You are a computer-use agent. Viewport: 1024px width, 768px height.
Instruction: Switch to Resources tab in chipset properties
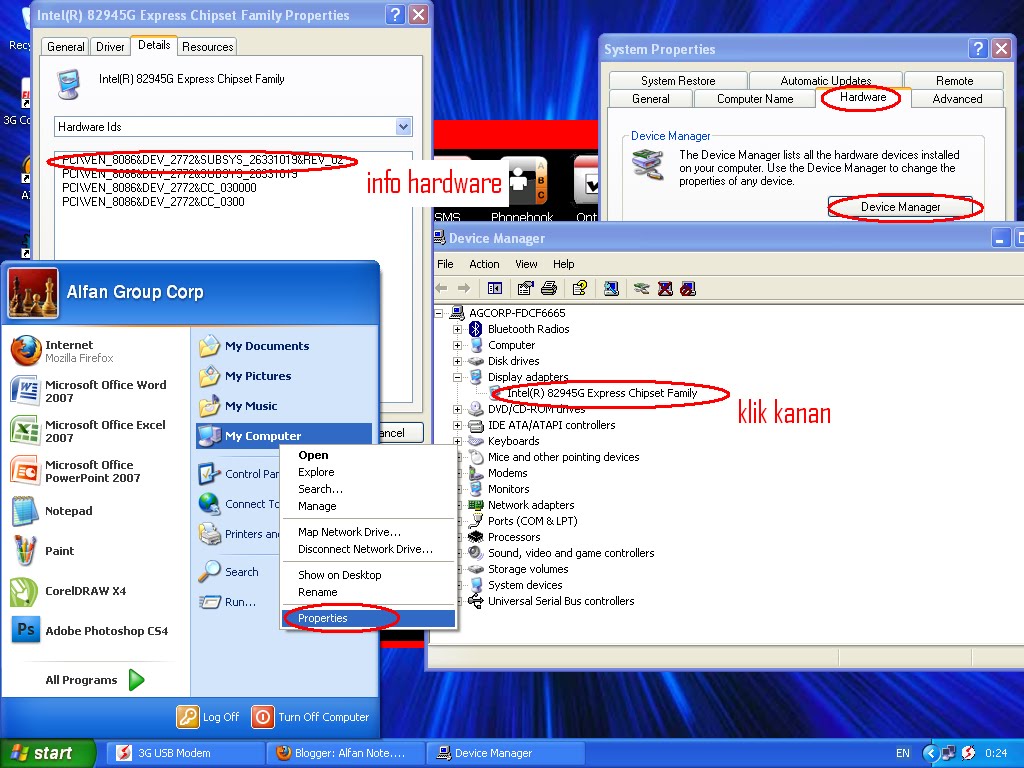[208, 46]
